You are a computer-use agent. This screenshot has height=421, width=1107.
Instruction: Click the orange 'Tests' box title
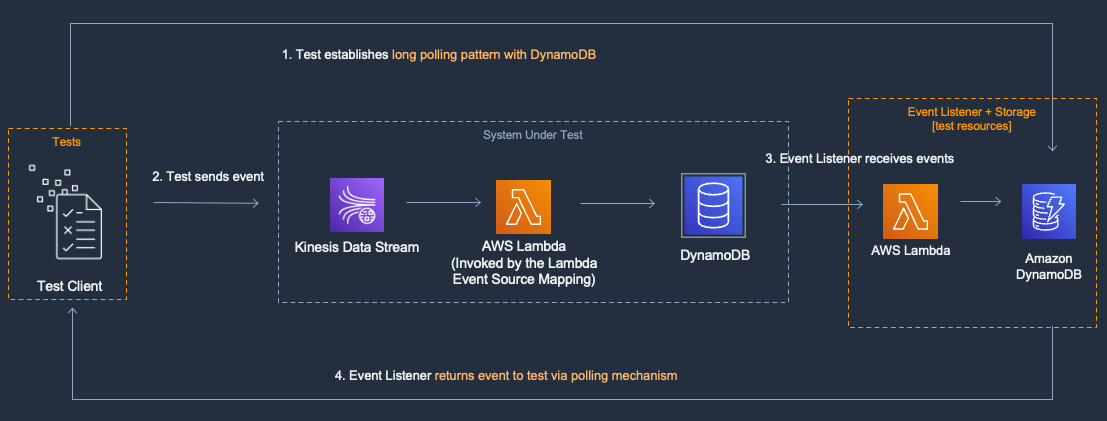(67, 142)
